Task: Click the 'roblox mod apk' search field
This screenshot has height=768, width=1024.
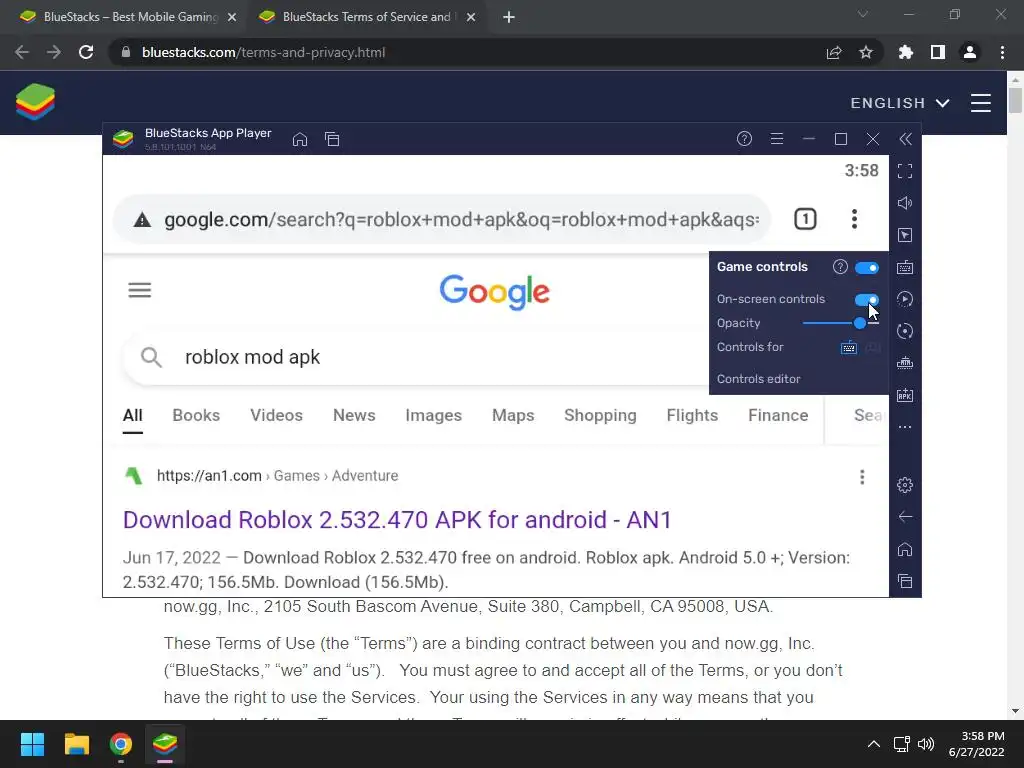Action: tap(415, 357)
